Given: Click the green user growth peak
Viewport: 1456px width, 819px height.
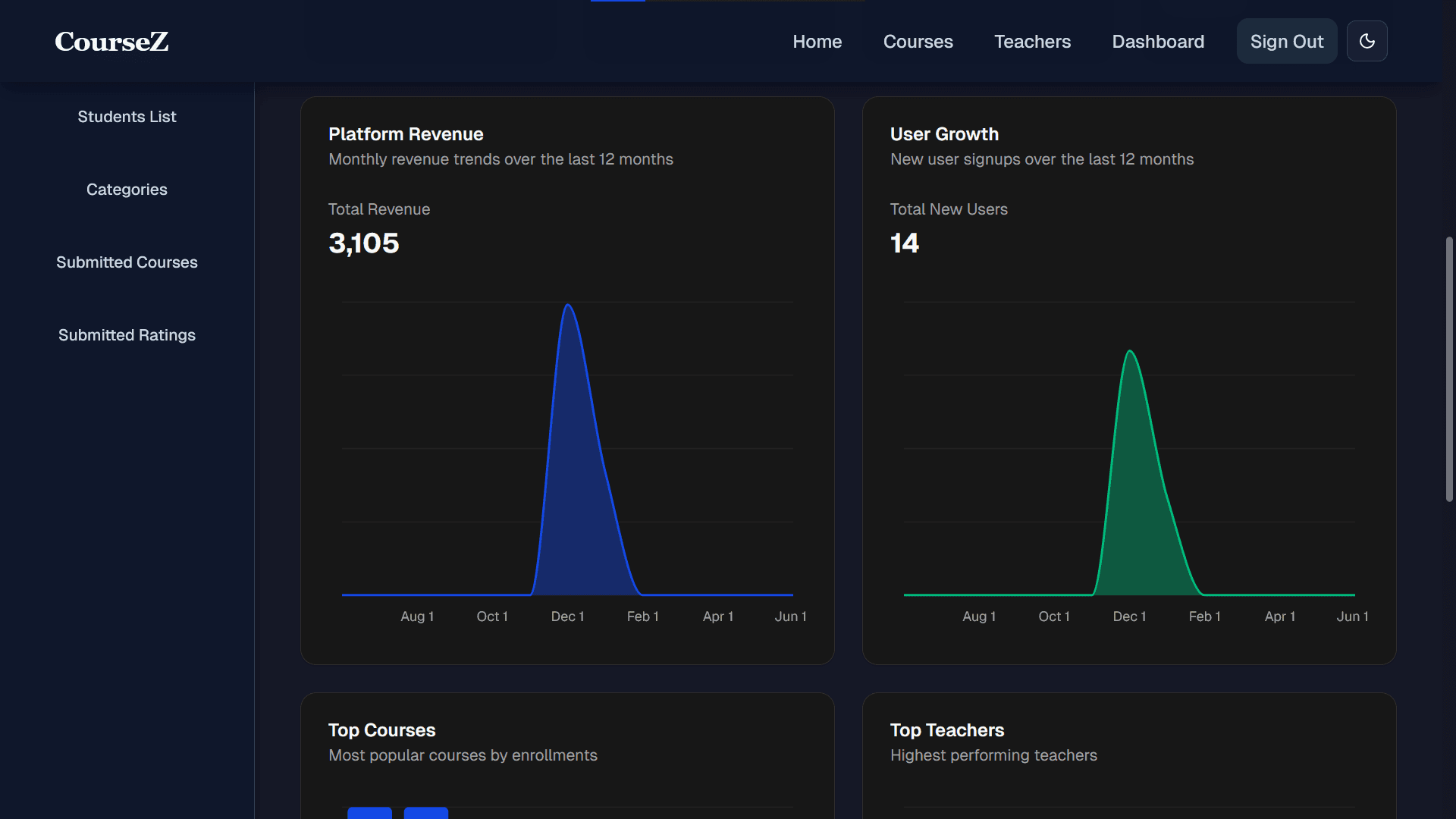Looking at the screenshot, I should pos(1130,352).
